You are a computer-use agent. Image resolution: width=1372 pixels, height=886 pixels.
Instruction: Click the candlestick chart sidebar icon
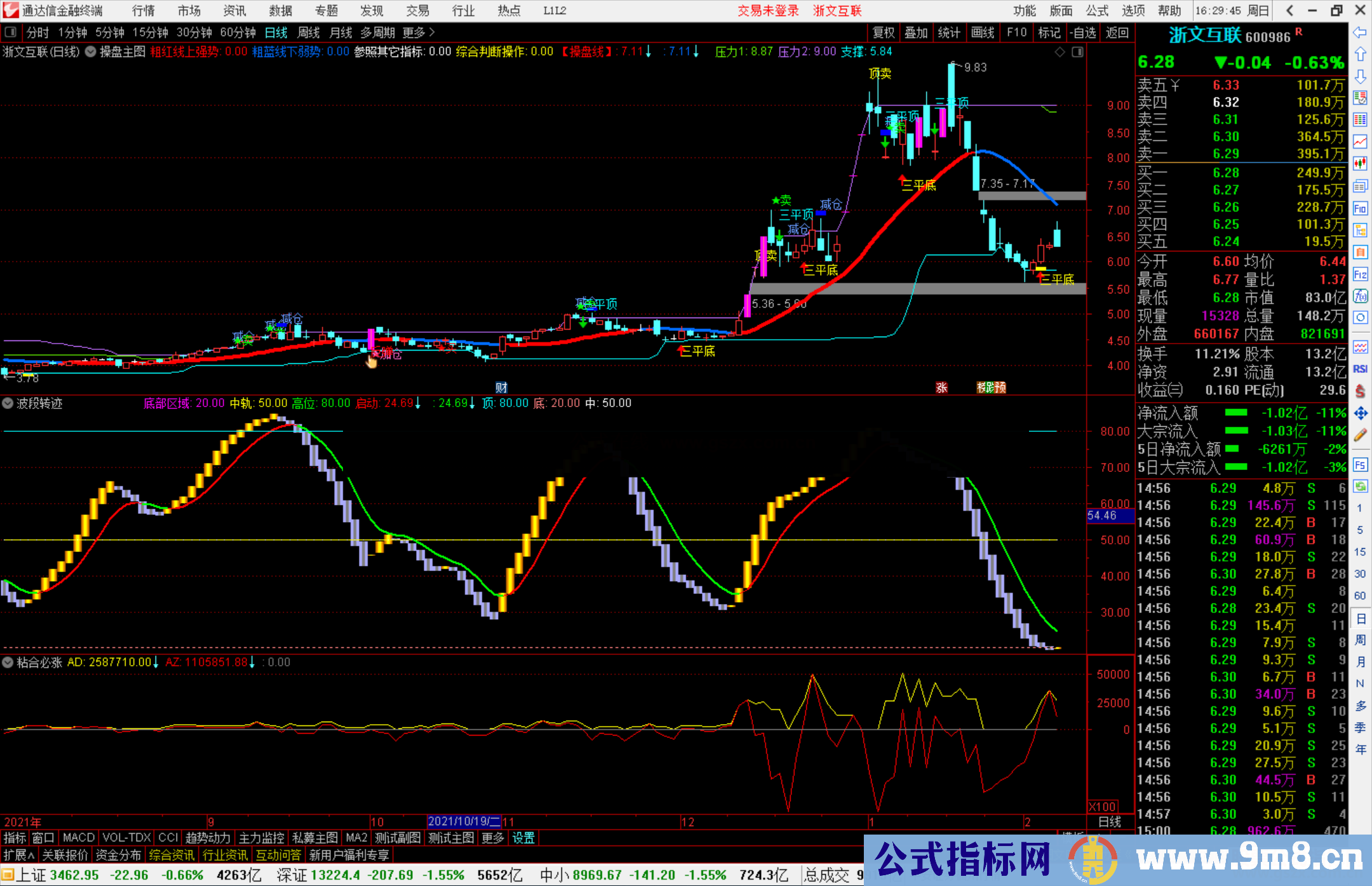tap(1360, 164)
